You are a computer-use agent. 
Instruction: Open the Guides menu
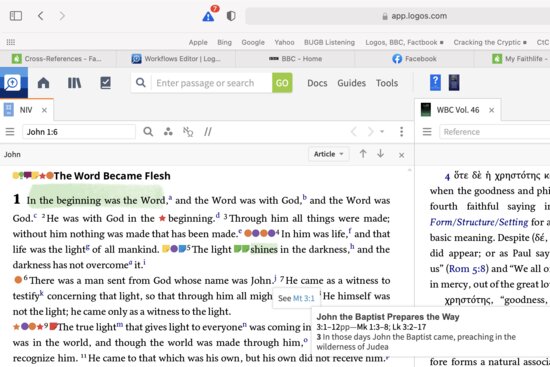point(351,83)
